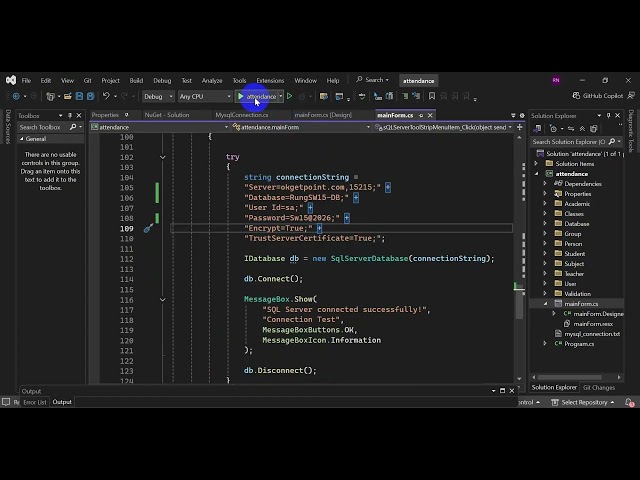Click Collapse All in Solution Explorer
The height and width of the screenshot is (480, 640).
pyautogui.click(x=582, y=129)
